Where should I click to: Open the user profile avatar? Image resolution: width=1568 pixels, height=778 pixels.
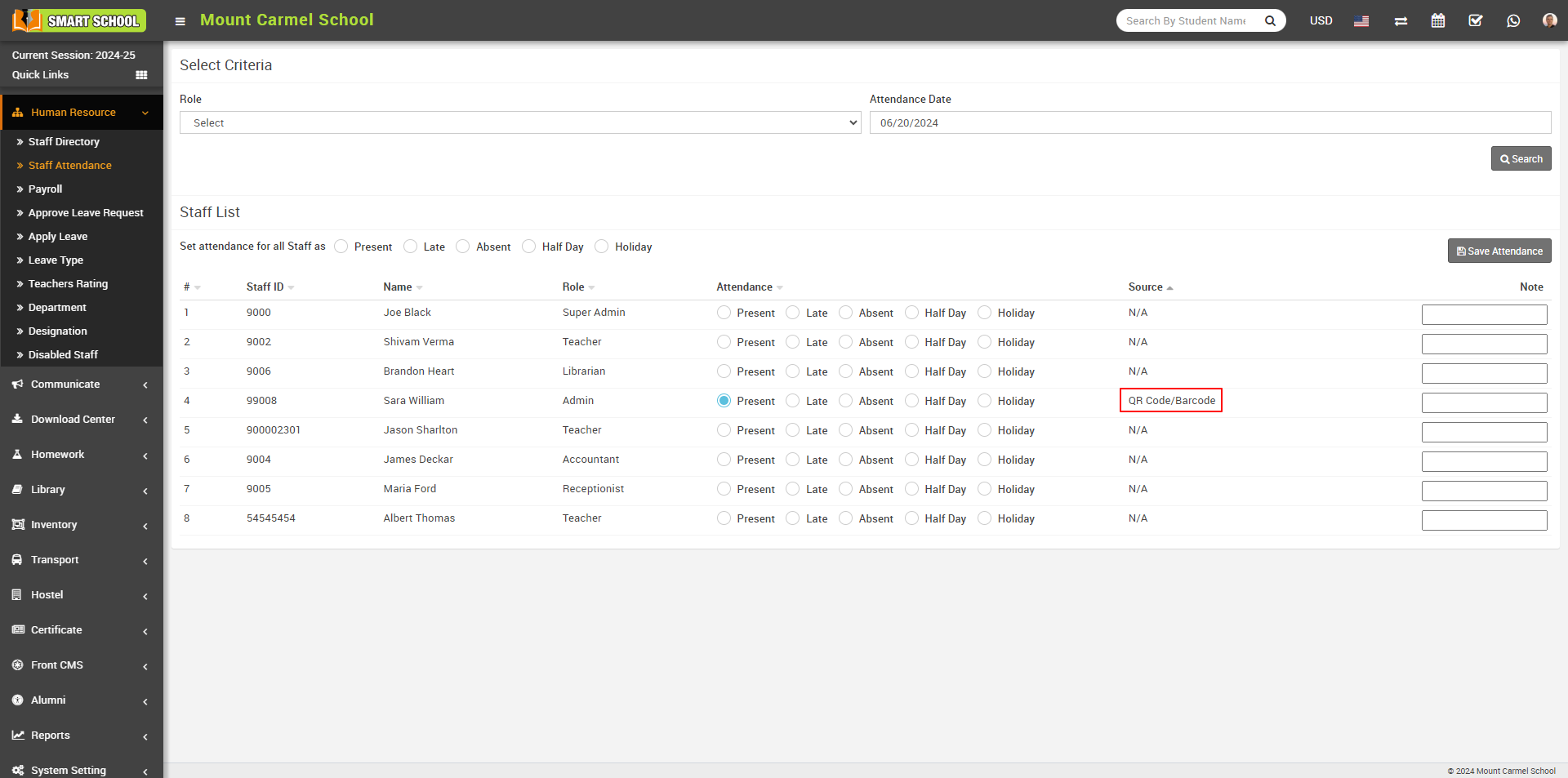point(1549,20)
